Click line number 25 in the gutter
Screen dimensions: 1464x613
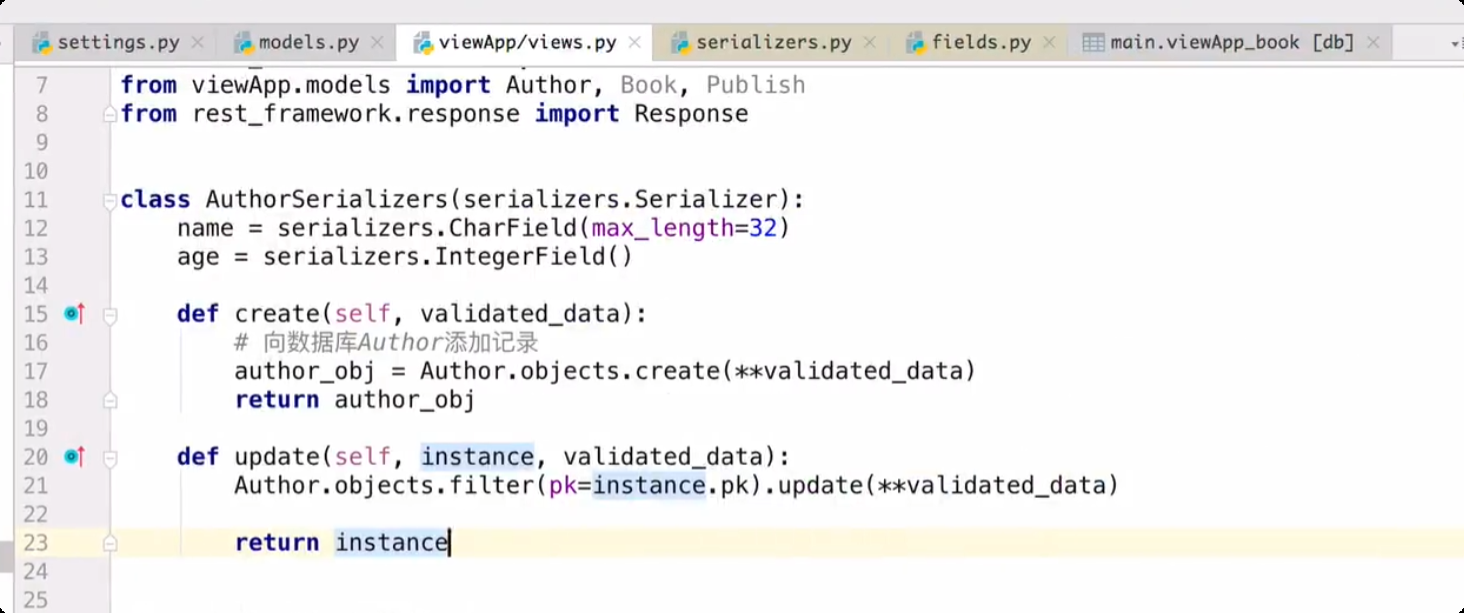pos(35,600)
